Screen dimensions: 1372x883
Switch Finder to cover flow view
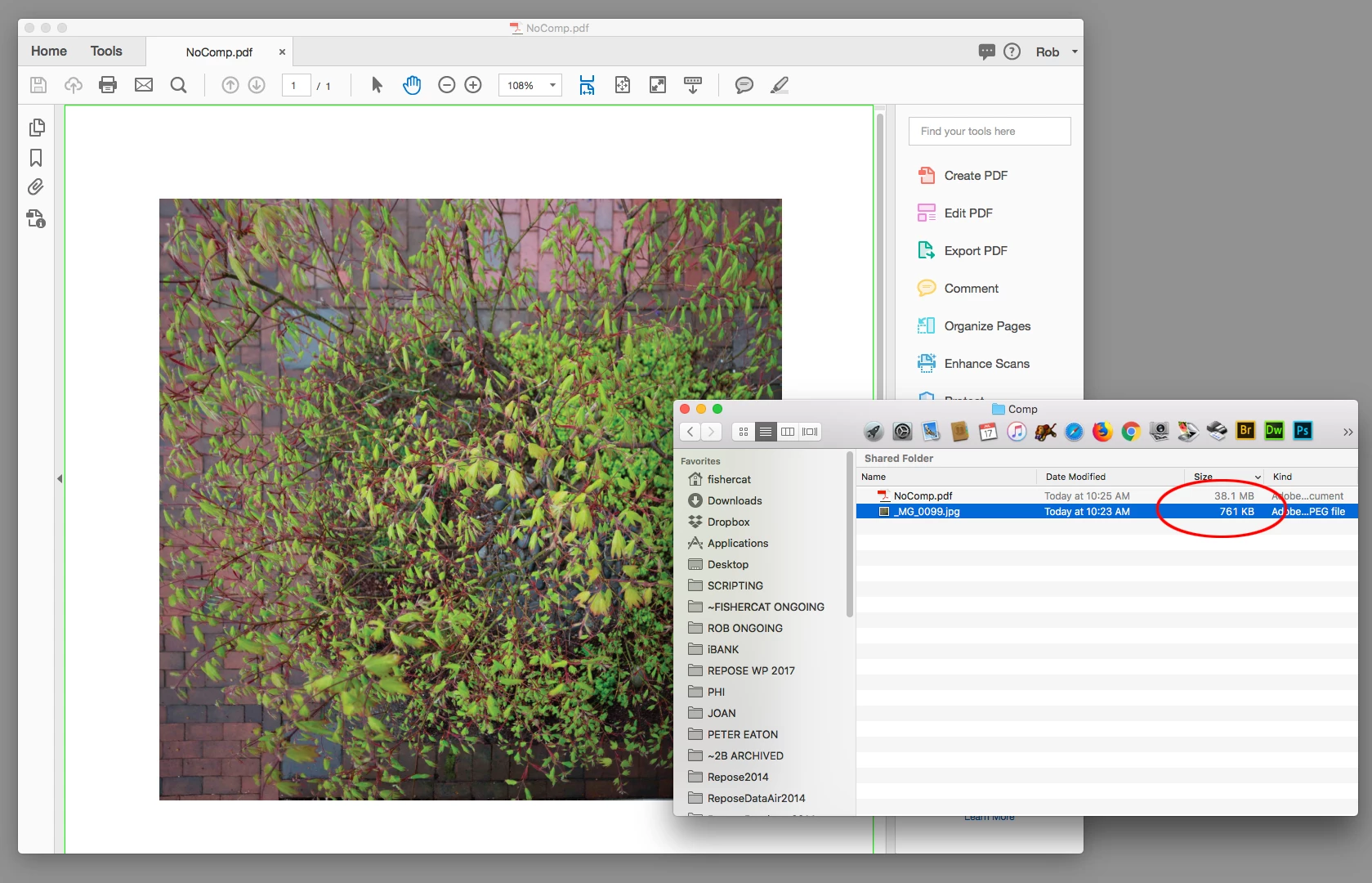point(810,432)
